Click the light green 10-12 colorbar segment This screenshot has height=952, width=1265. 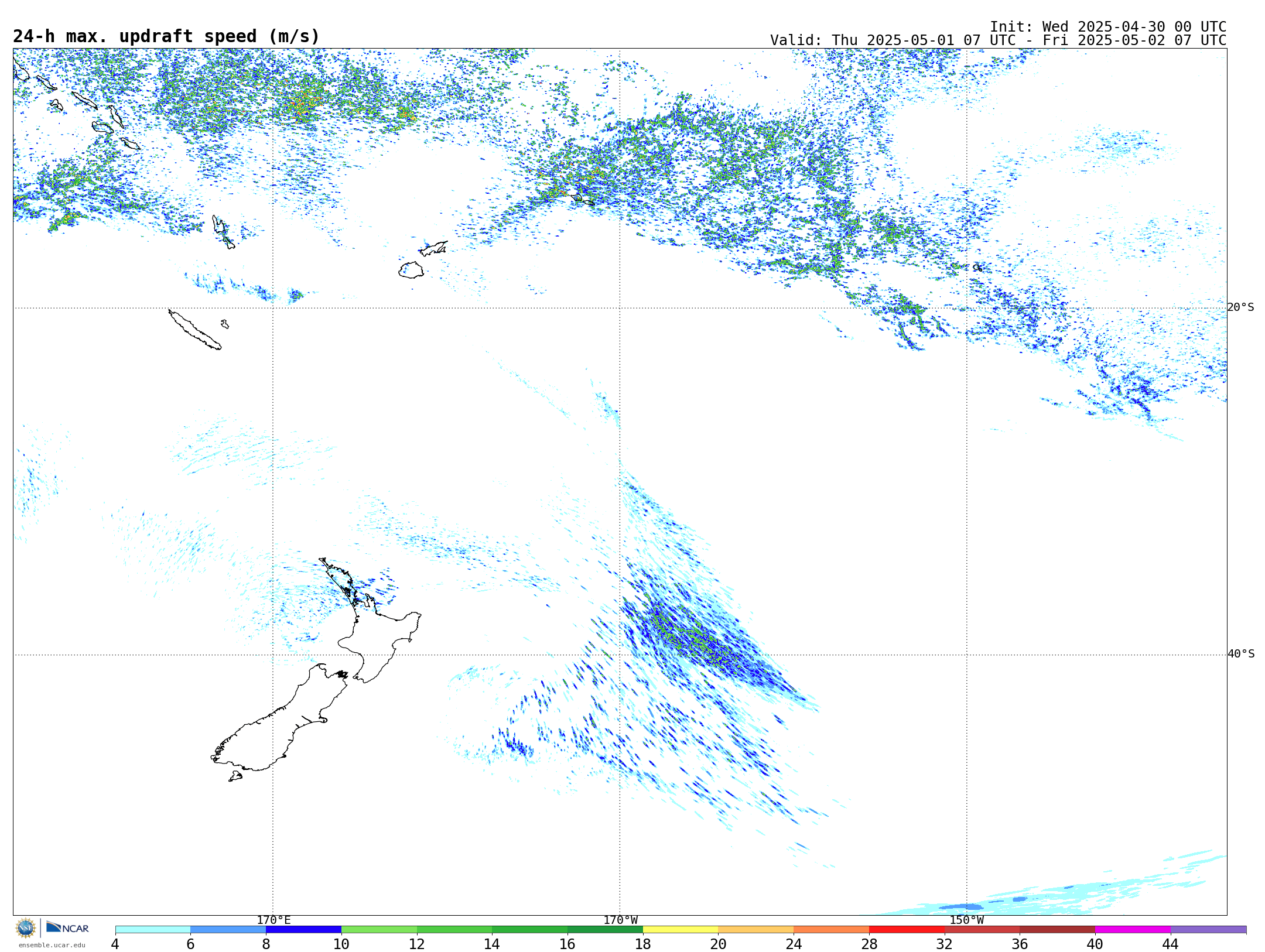(x=379, y=929)
